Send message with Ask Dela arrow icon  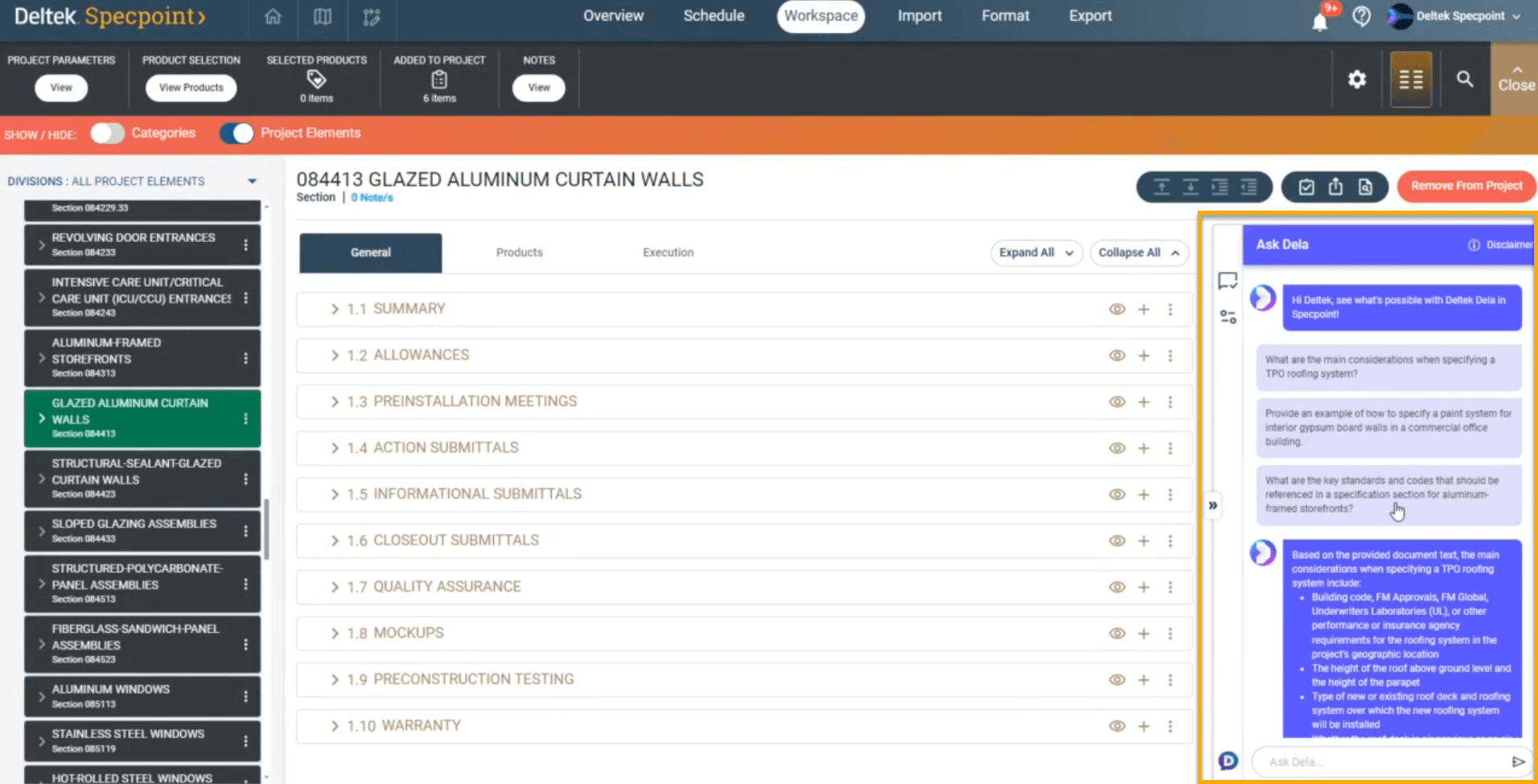coord(1518,761)
